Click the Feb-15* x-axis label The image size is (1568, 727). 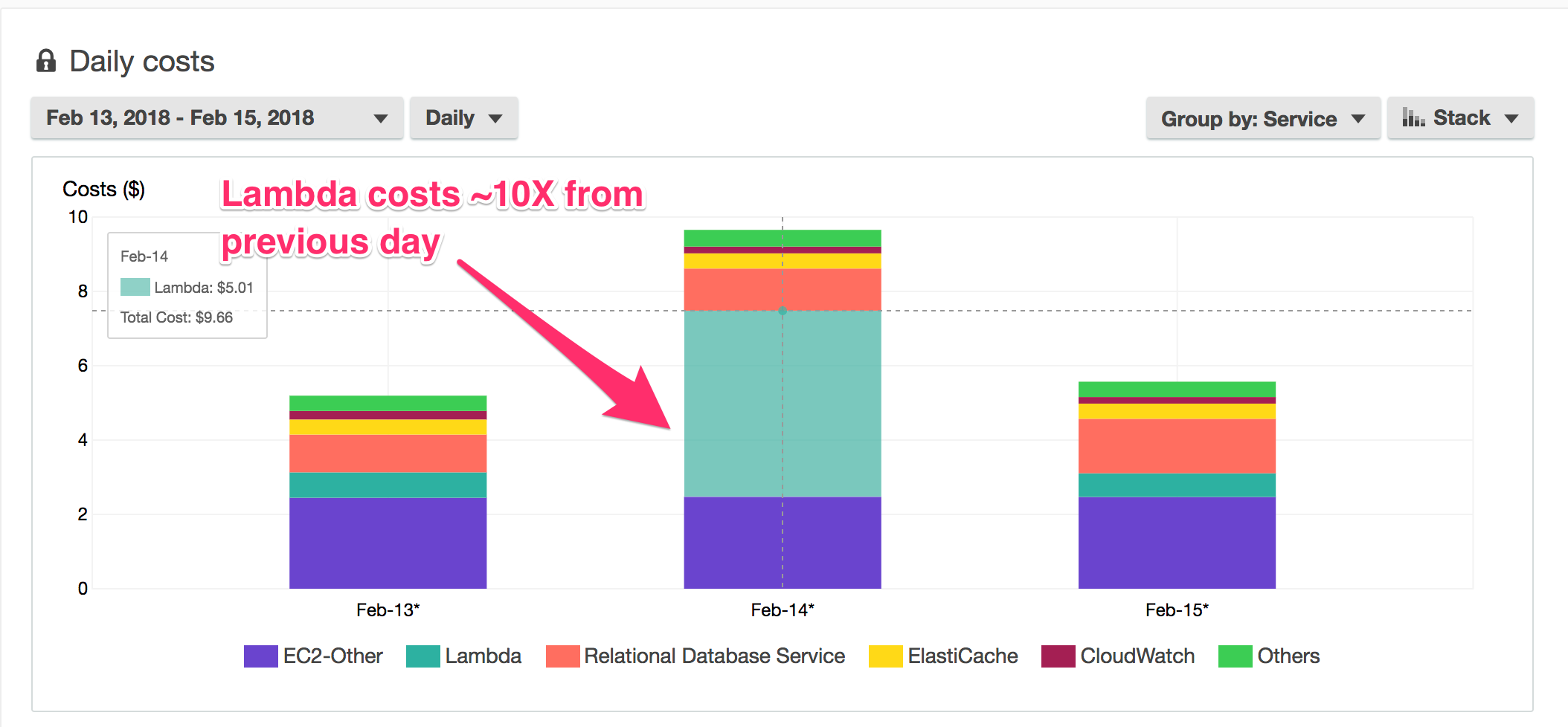point(1177,610)
